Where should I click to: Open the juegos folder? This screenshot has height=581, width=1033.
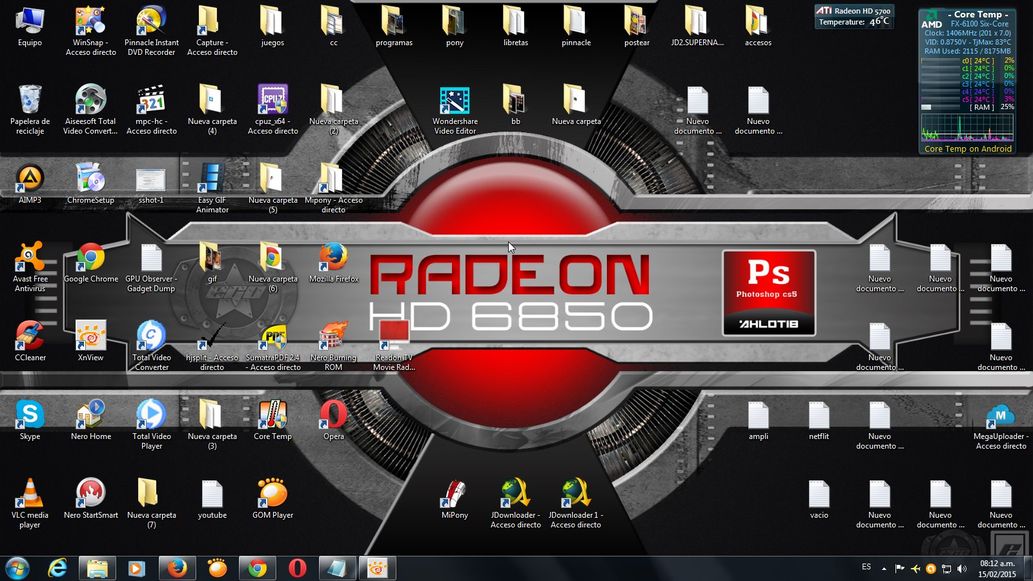click(x=272, y=21)
